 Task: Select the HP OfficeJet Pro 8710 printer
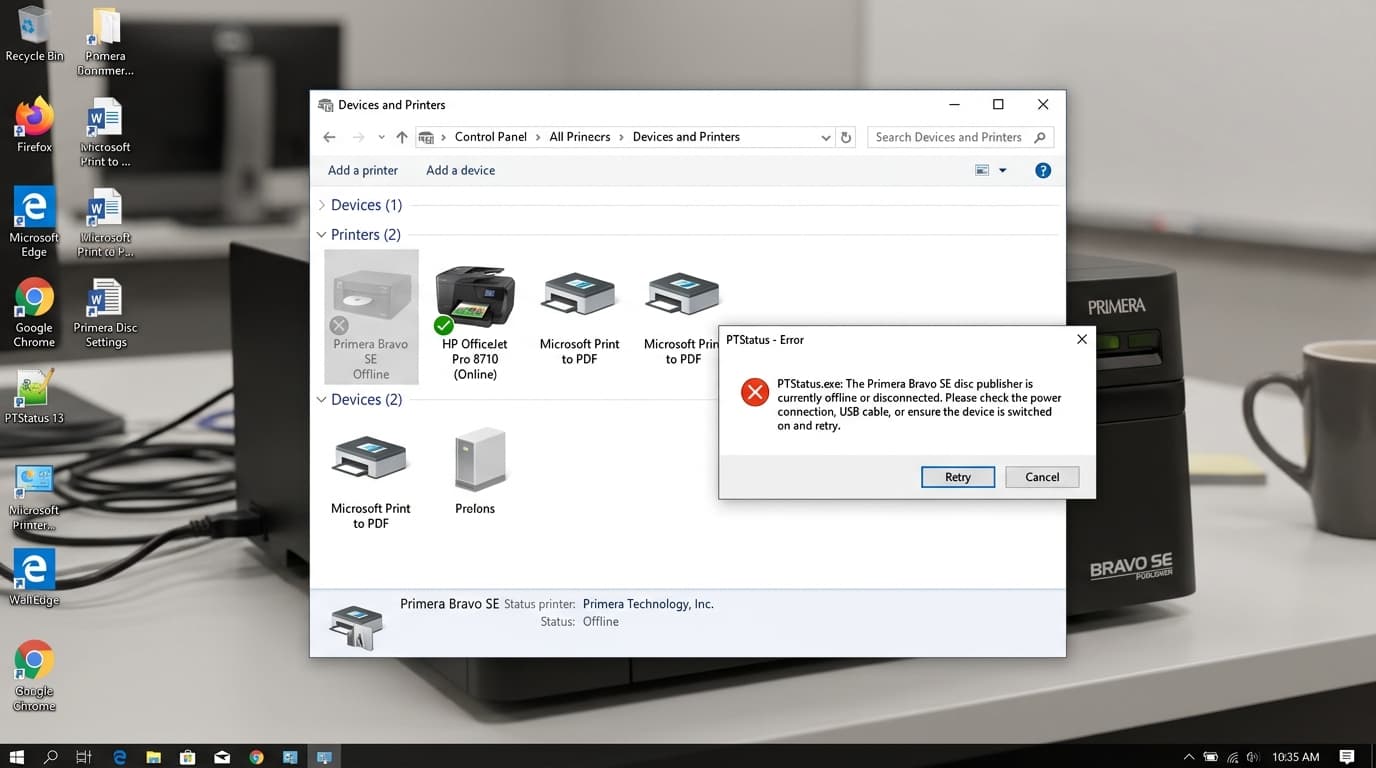[x=475, y=323]
